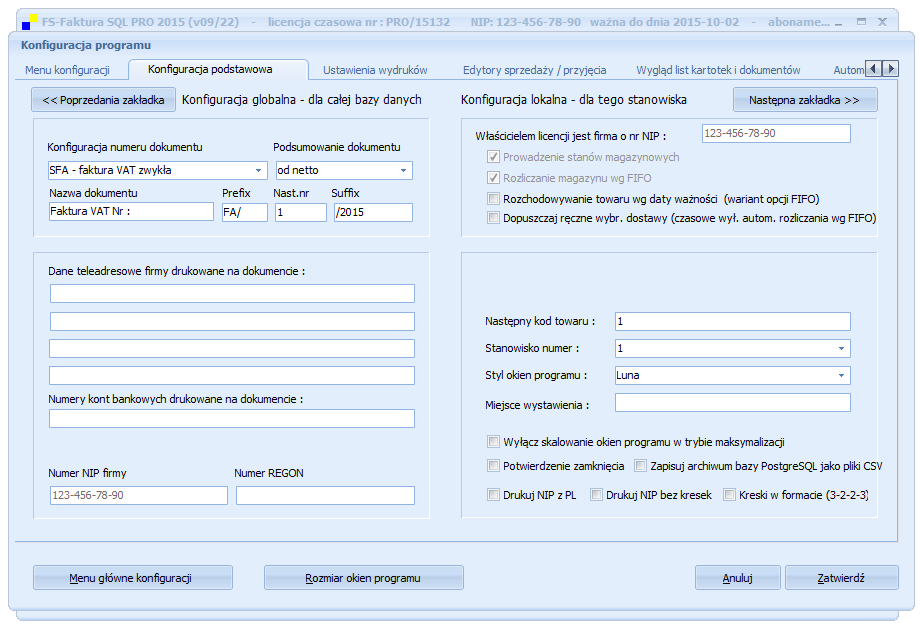The width and height of the screenshot is (920, 627).
Task: Expand the Styl okien programu dropdown
Action: [x=841, y=375]
